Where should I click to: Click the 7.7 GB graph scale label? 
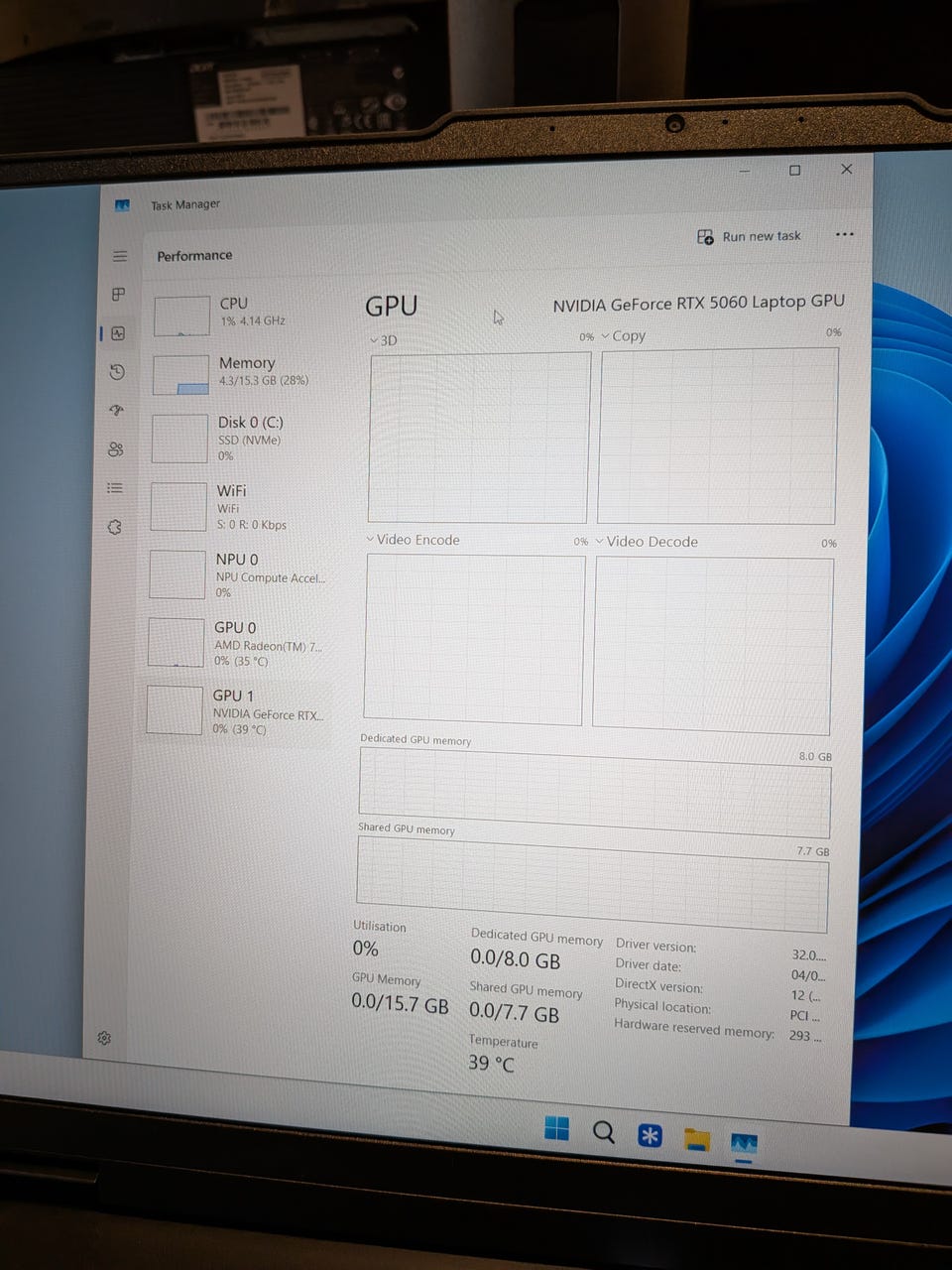click(813, 851)
